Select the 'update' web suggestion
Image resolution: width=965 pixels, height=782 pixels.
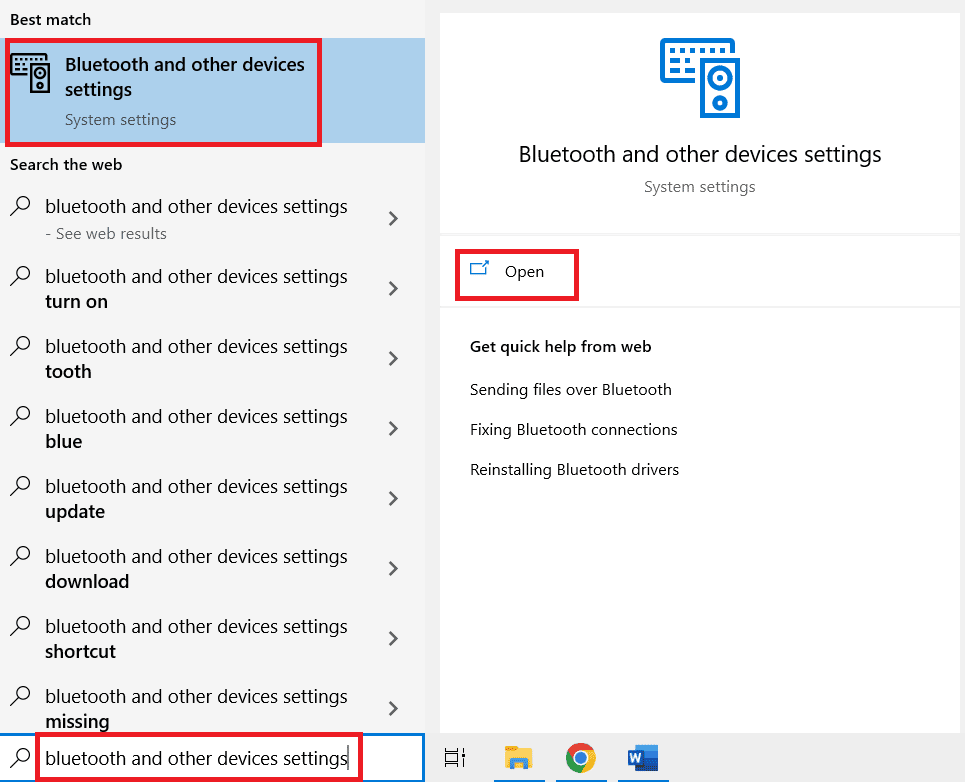(213, 499)
